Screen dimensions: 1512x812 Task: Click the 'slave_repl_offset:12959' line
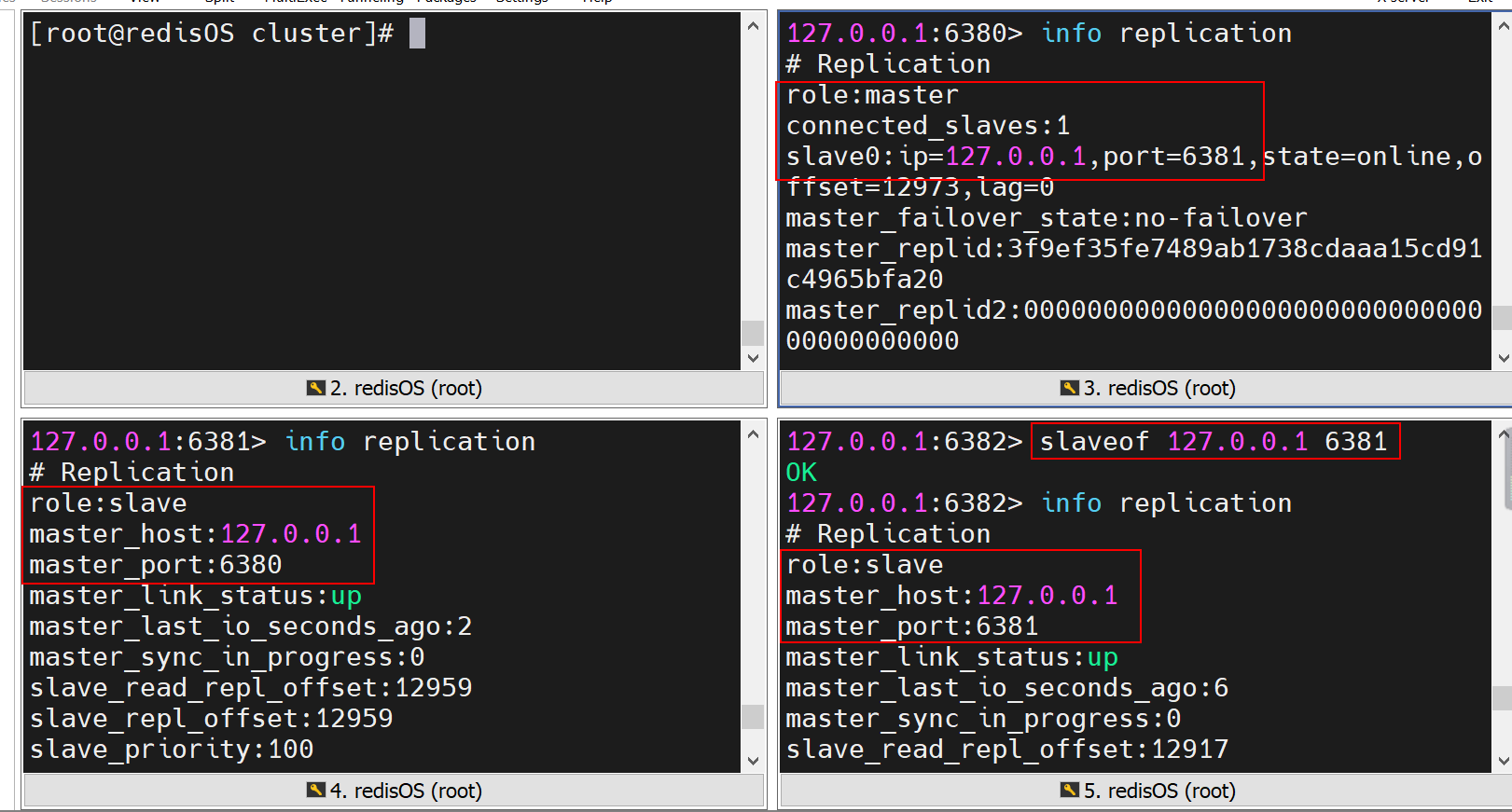pyautogui.click(x=211, y=719)
